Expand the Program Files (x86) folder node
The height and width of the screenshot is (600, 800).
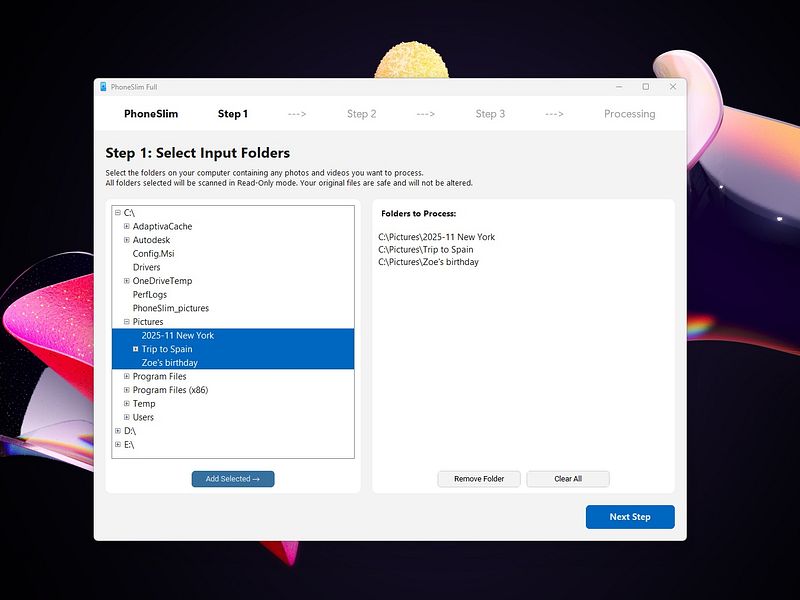127,390
